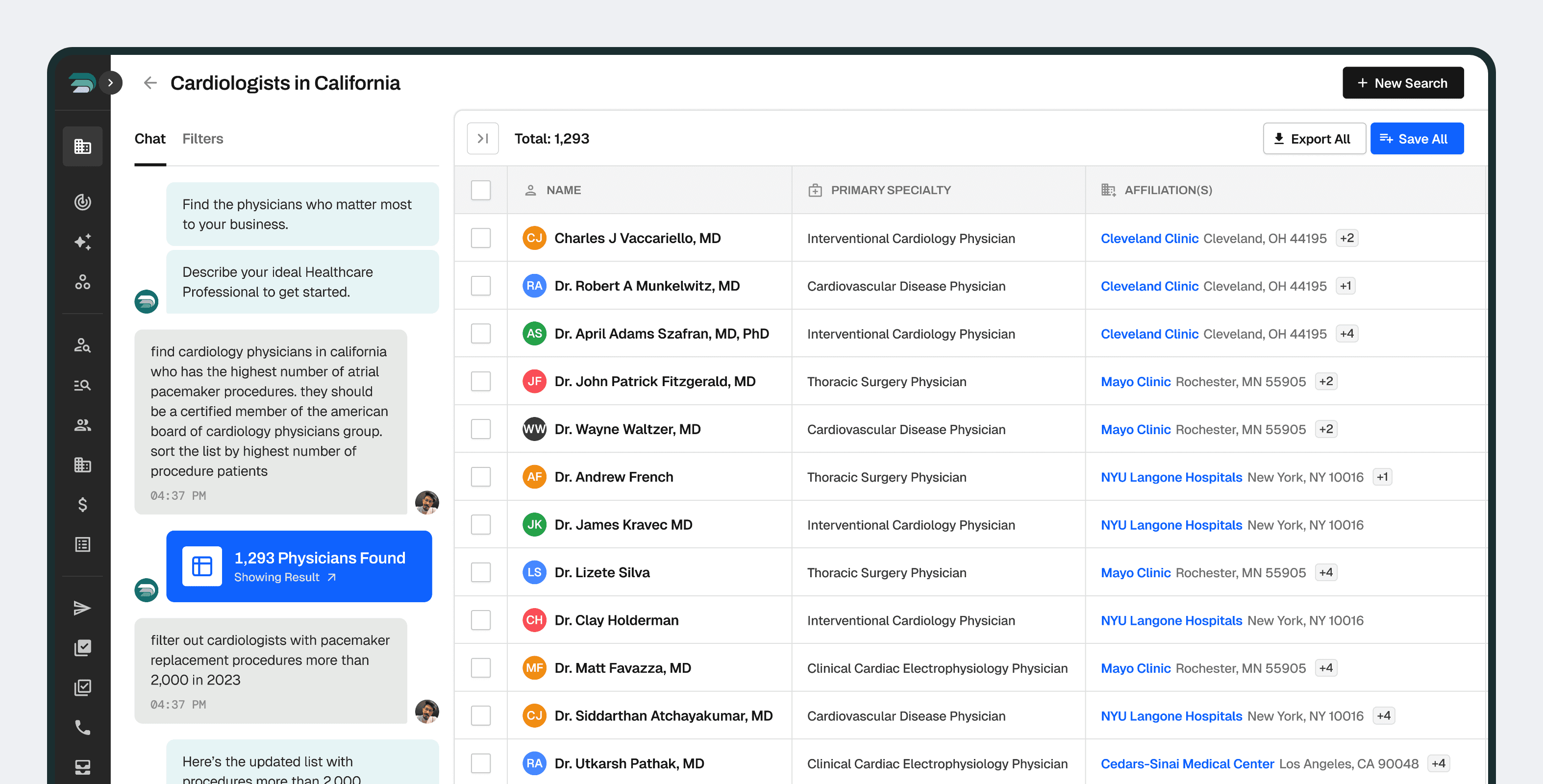Switch to the Chat tab
Image resolution: width=1543 pixels, height=784 pixels.
pyautogui.click(x=150, y=139)
